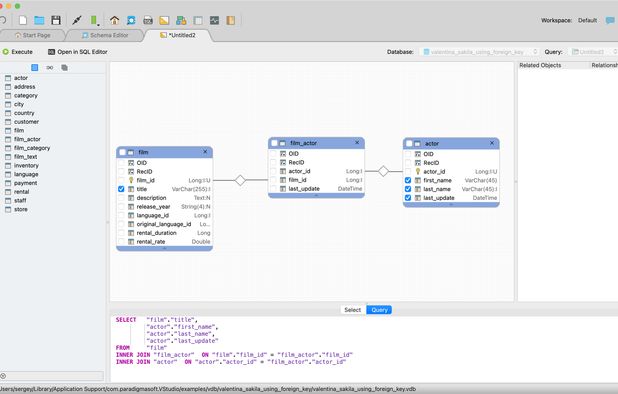
Task: Switch to the Schema Editor tab
Action: click(x=105, y=35)
